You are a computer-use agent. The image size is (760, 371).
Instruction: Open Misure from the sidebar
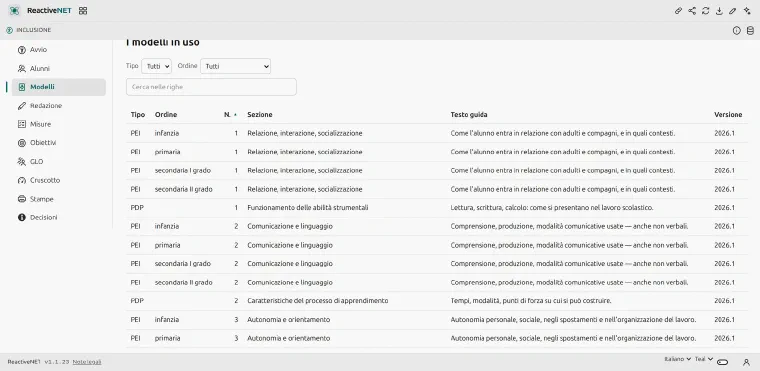pyautogui.click(x=40, y=124)
